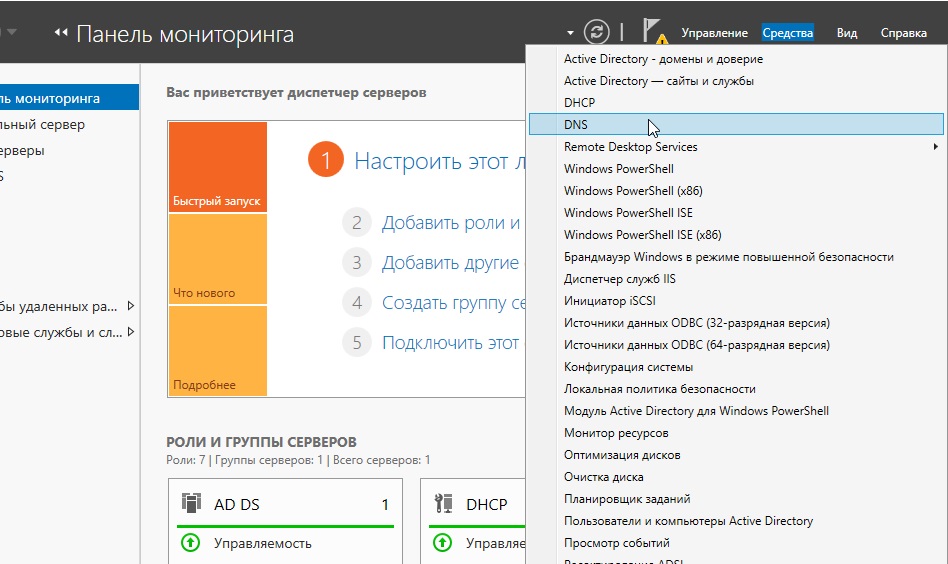
Task: Click Подключить этот сервер link
Action: [x=450, y=343]
